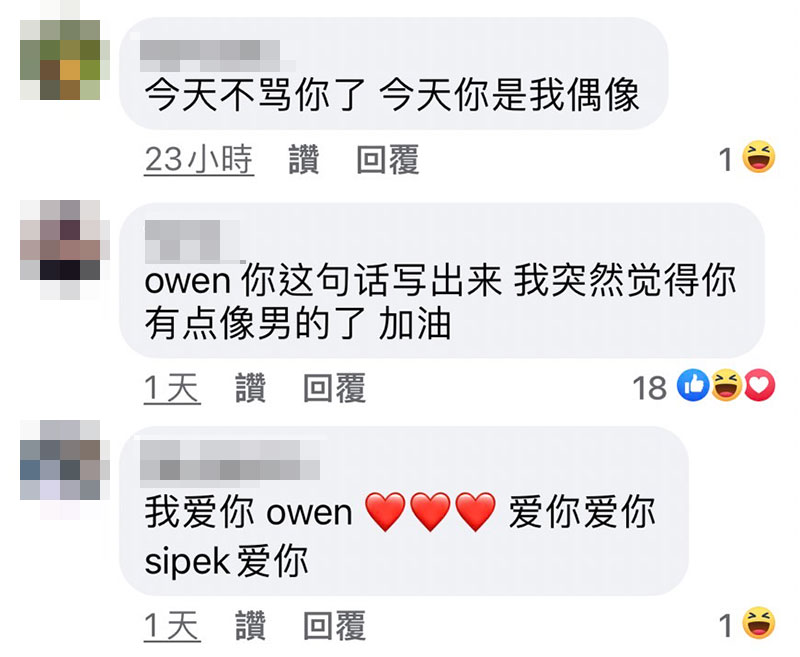This screenshot has width=800, height=657.
Task: Click the laughing reaction icon on the second comment
Action: (x=726, y=386)
